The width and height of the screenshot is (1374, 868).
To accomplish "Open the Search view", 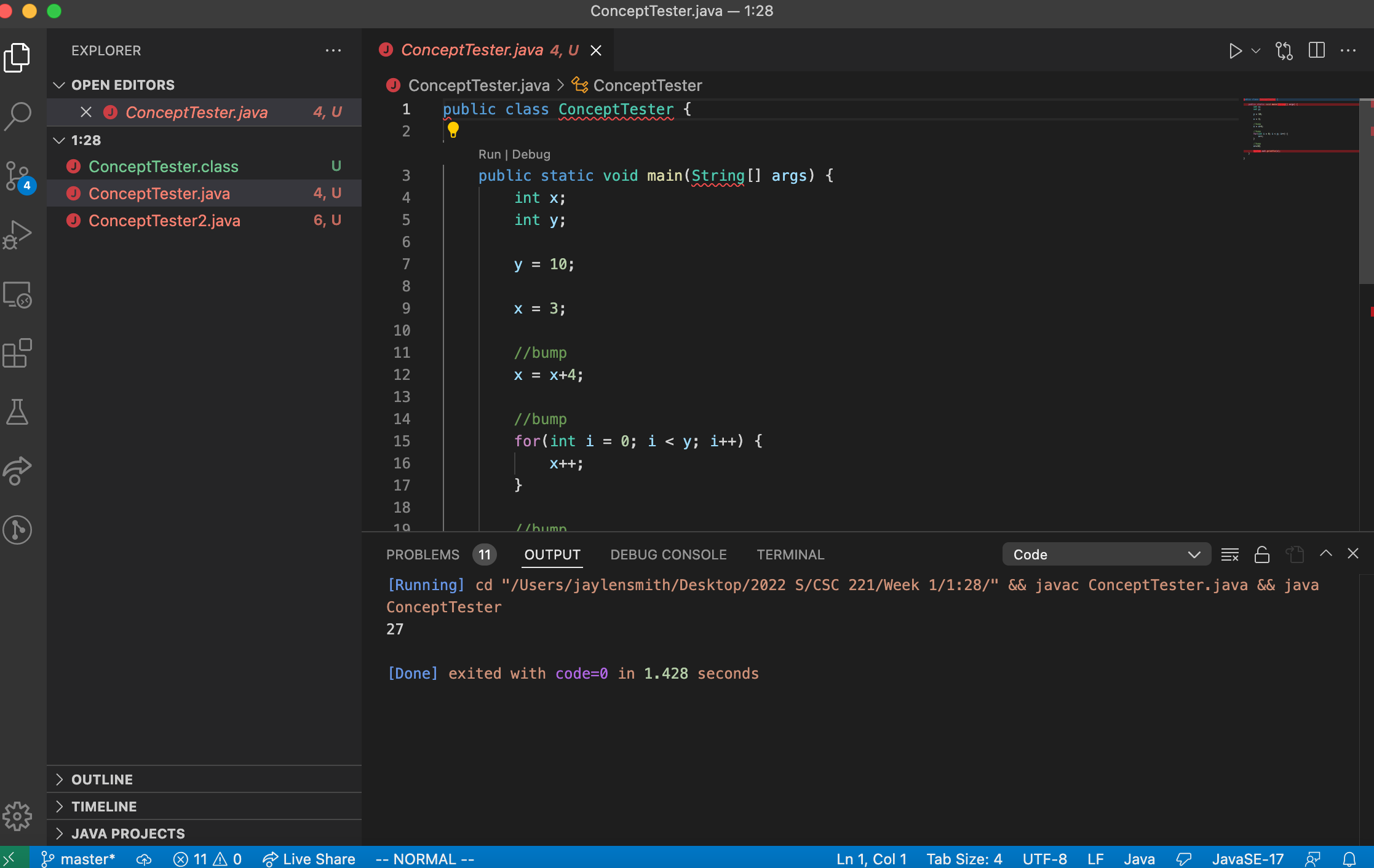I will click(18, 116).
